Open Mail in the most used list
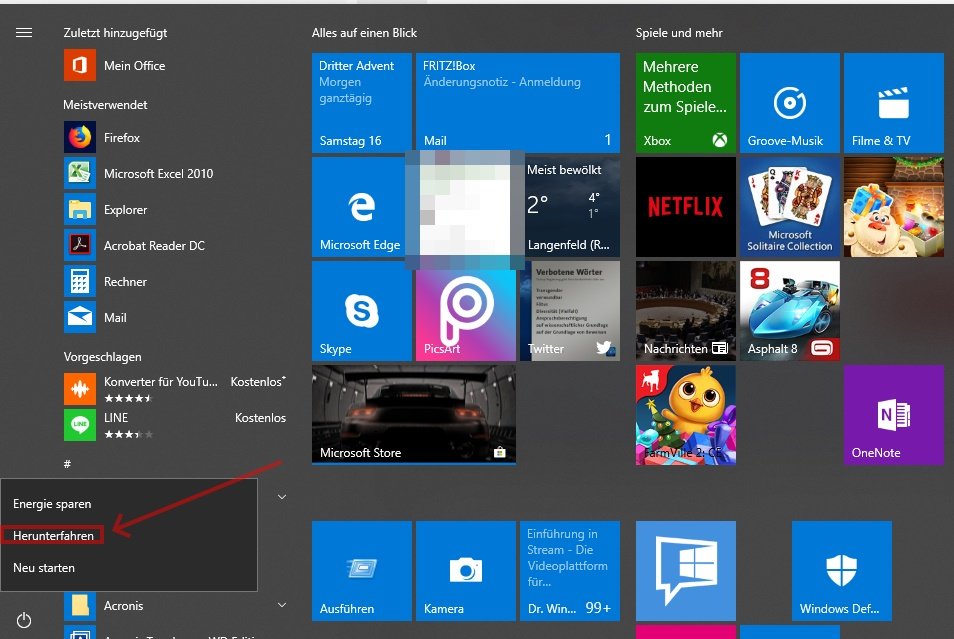This screenshot has height=639, width=954. click(x=175, y=317)
